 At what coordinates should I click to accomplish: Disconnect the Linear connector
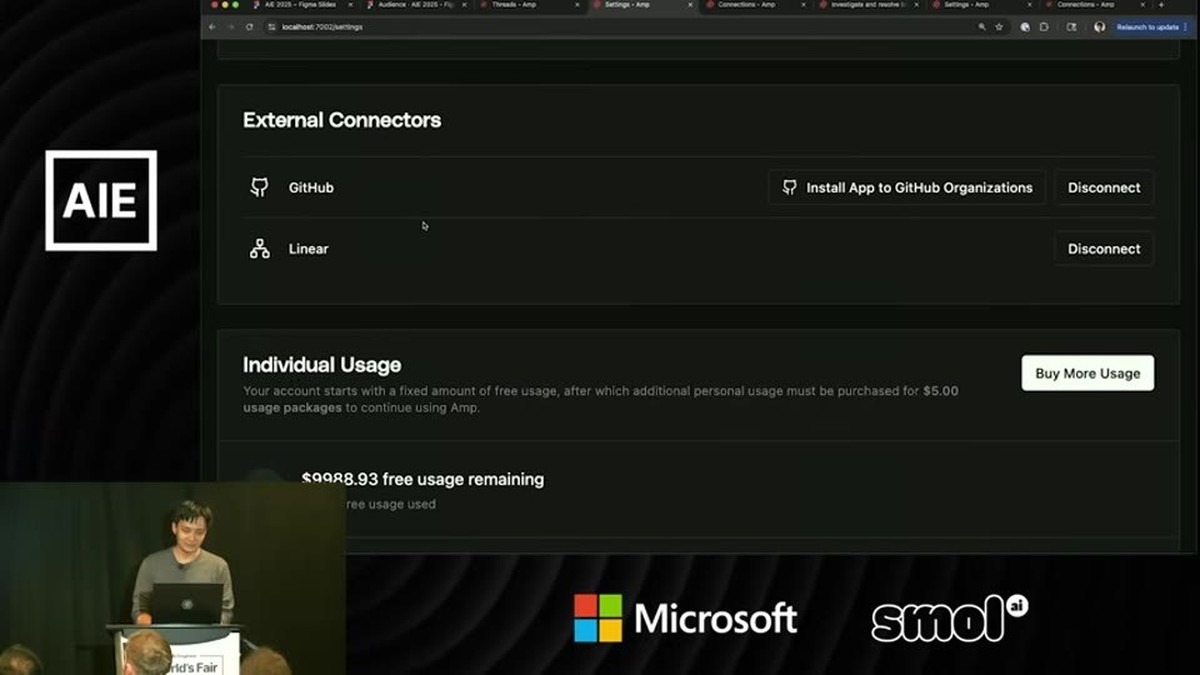1104,249
